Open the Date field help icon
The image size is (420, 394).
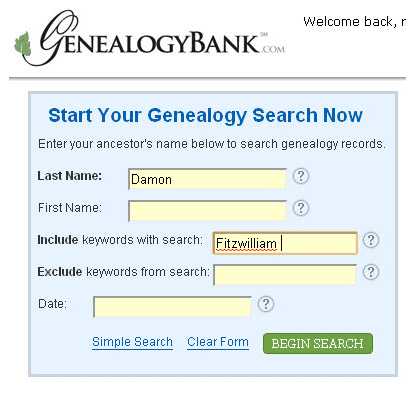(266, 304)
